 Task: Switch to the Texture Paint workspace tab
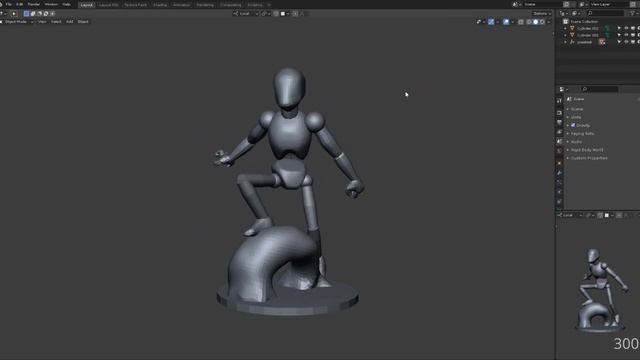(135, 5)
